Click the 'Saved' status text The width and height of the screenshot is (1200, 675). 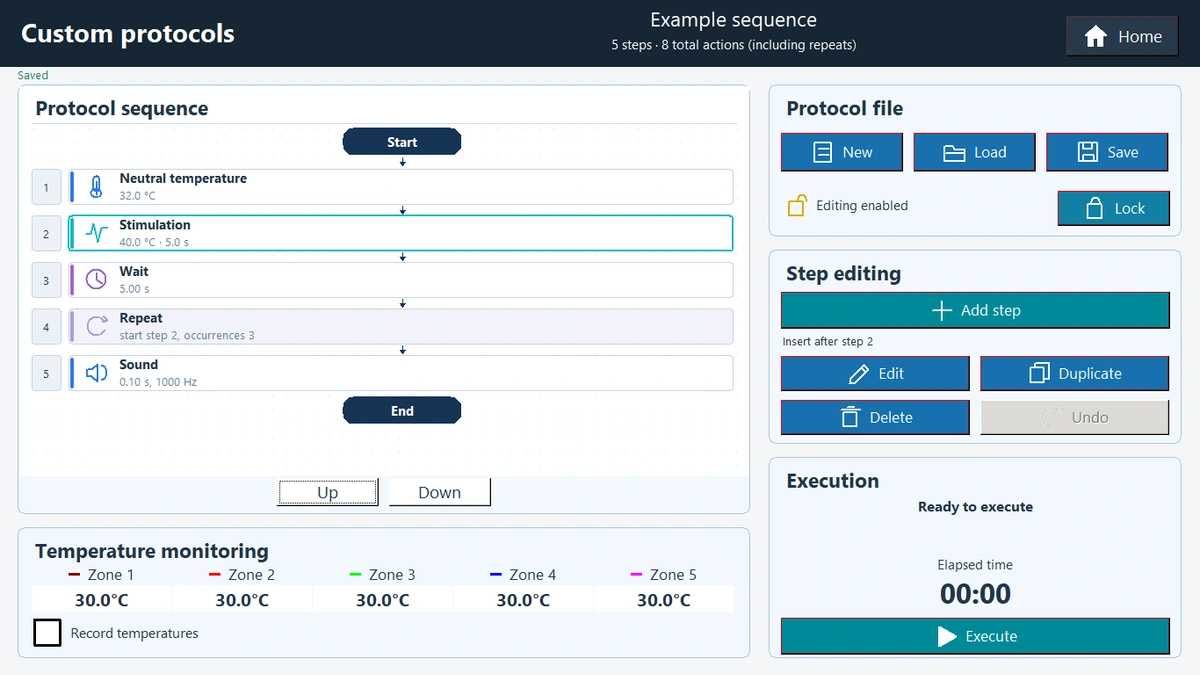pos(33,75)
